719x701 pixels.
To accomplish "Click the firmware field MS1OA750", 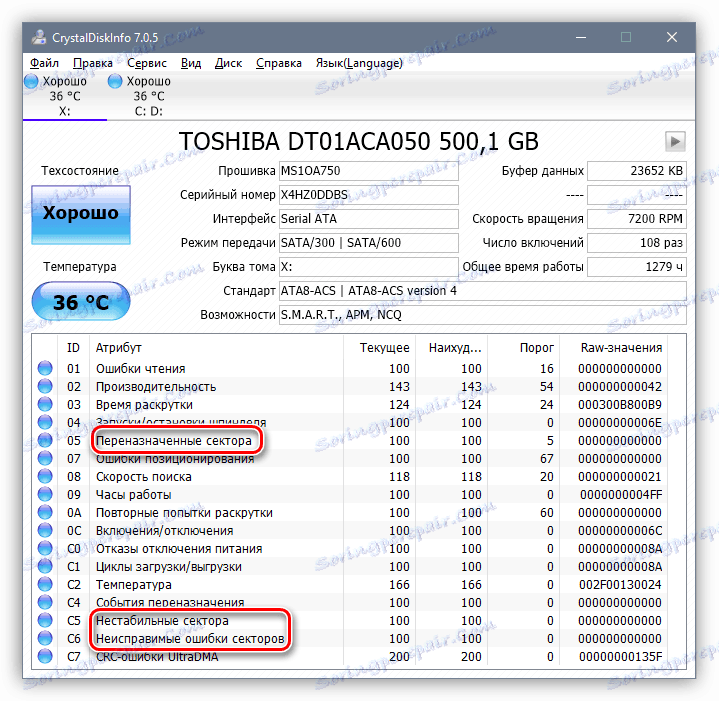I will 367,171.
